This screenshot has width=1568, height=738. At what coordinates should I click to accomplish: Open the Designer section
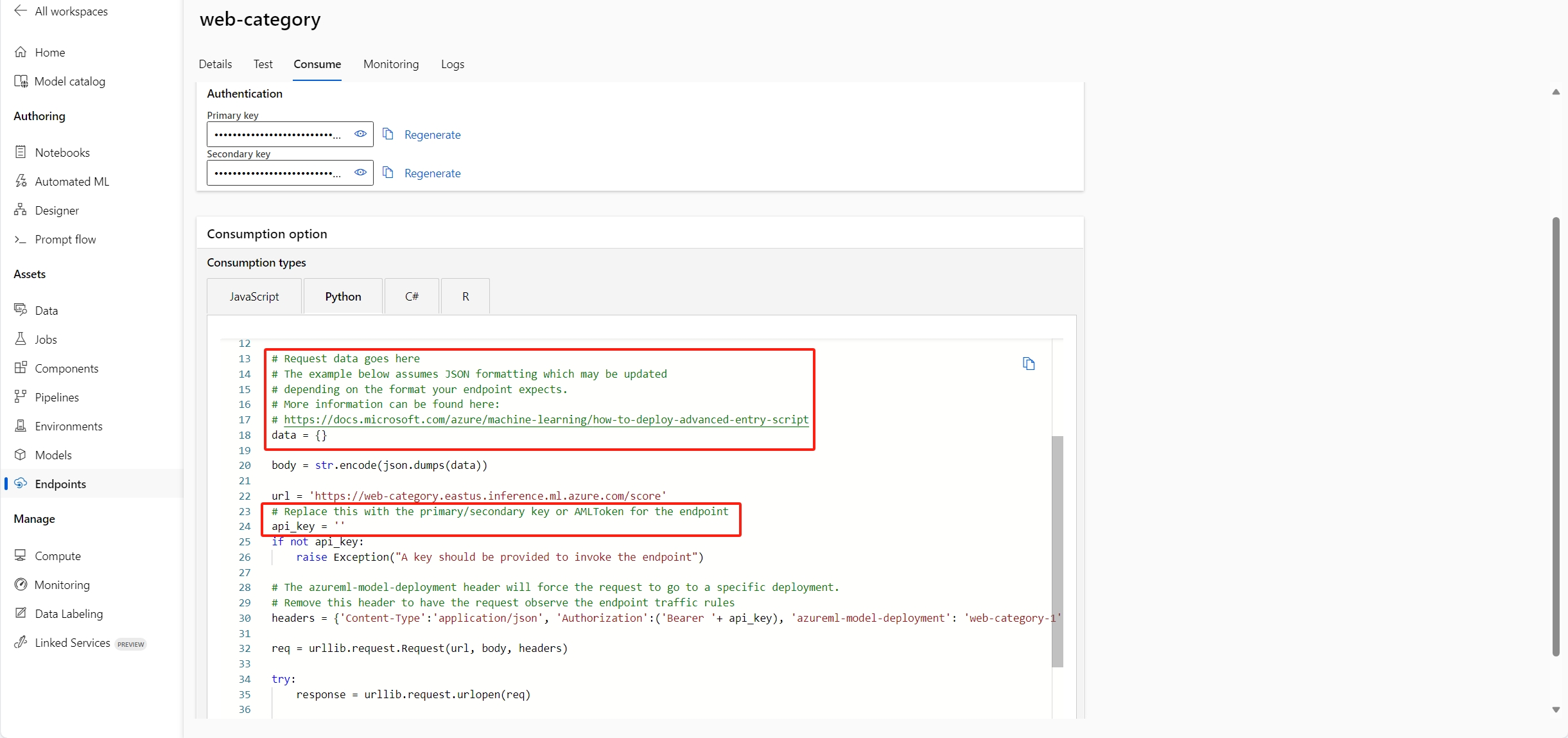(x=57, y=211)
